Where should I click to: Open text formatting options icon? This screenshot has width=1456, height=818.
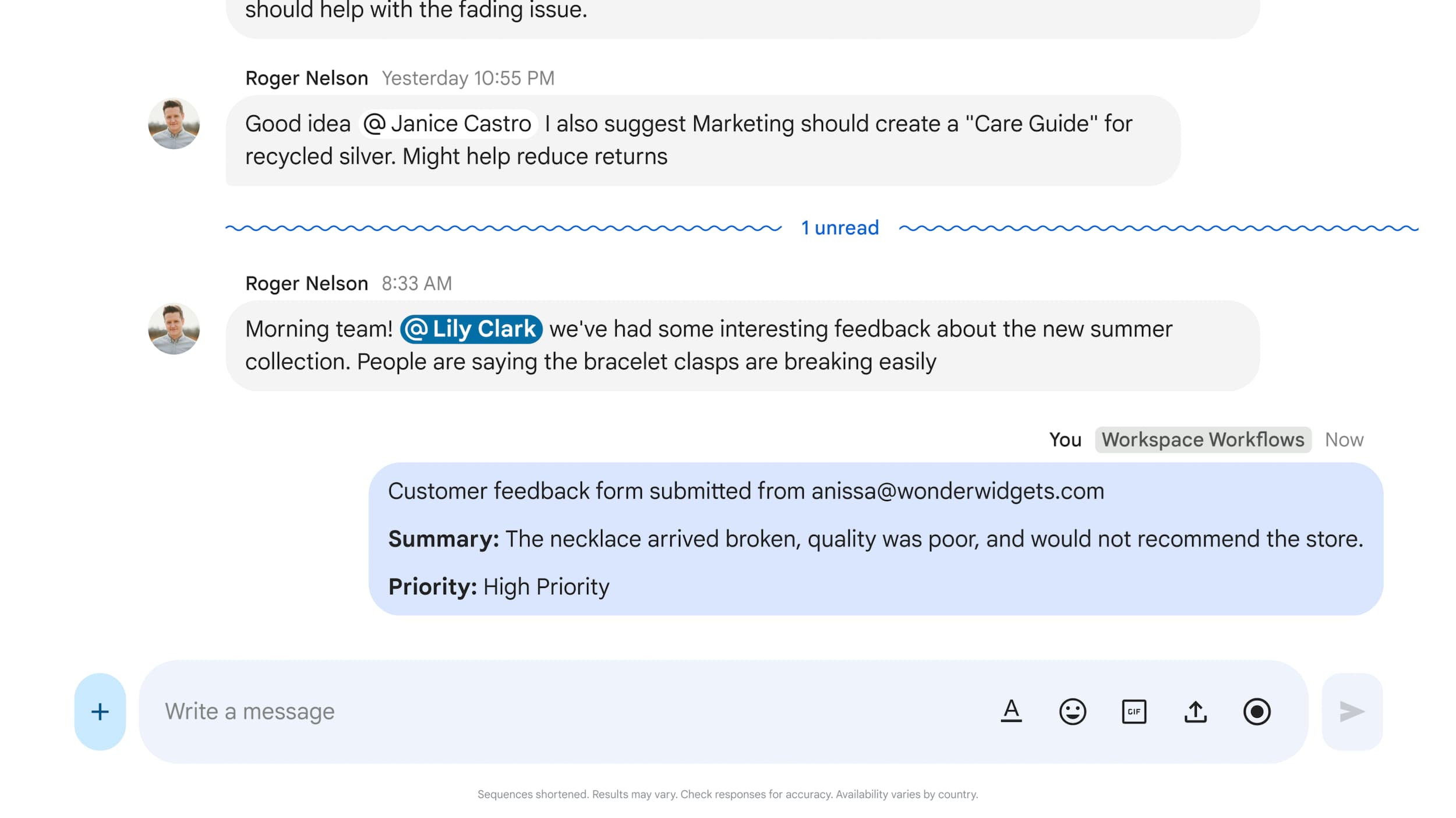click(x=1011, y=711)
